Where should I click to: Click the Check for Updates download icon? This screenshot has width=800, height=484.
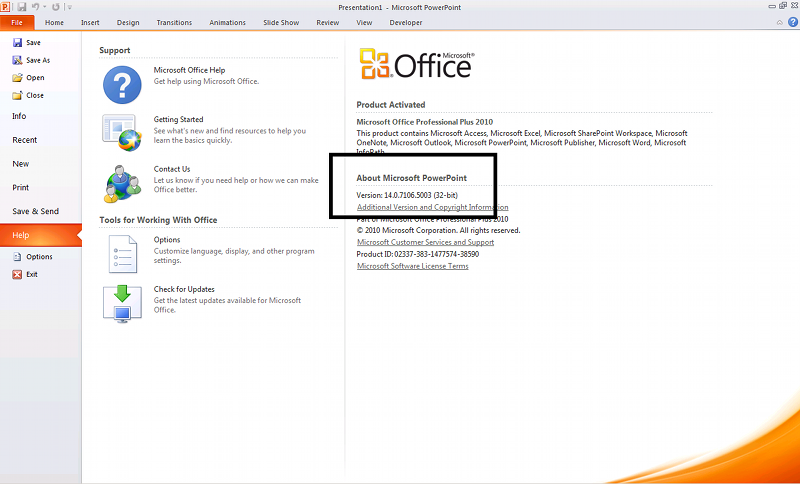coord(122,303)
